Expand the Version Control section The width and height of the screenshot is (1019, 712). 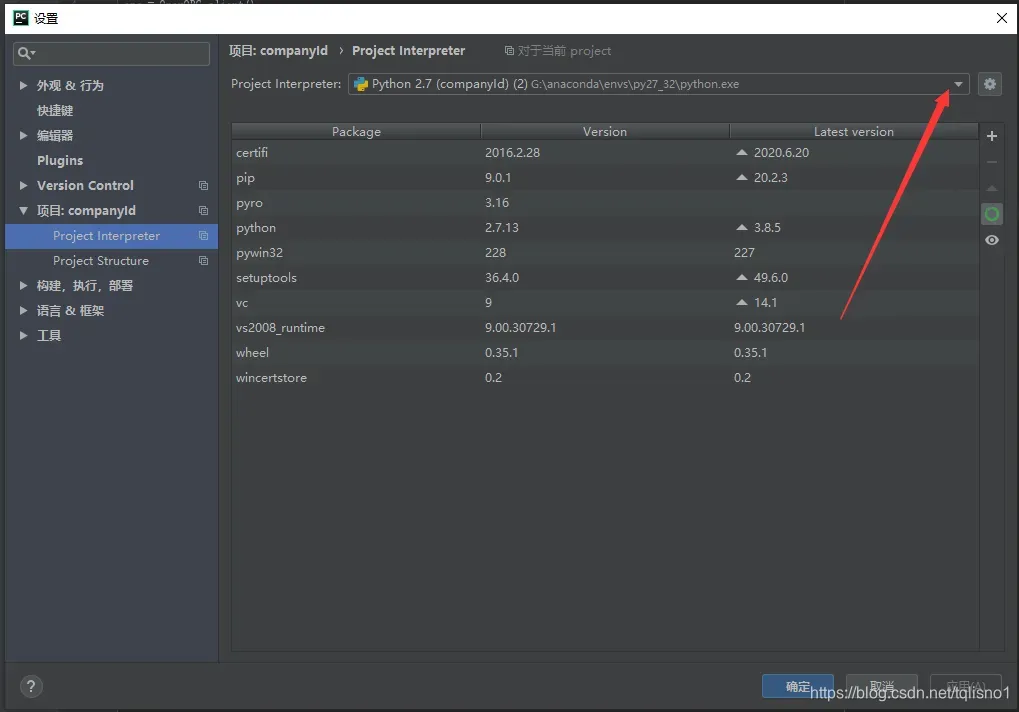23,185
